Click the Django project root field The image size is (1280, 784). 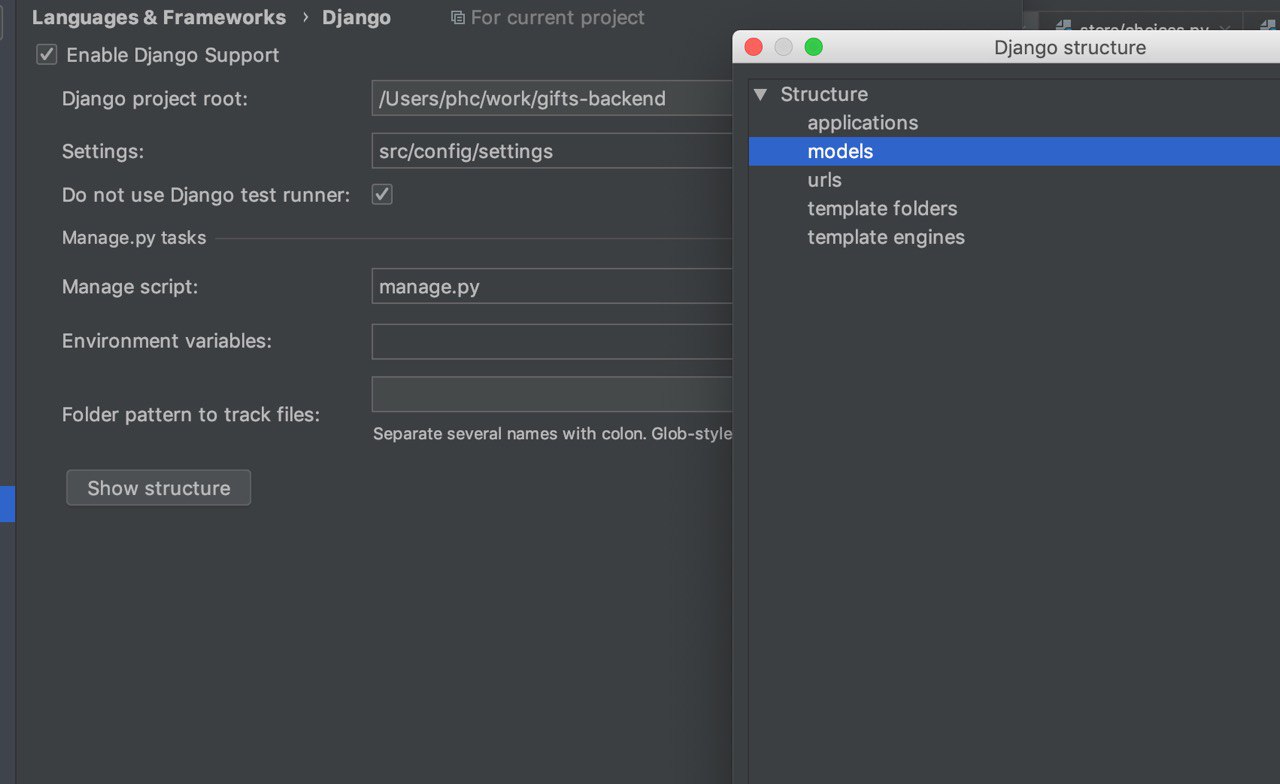552,98
